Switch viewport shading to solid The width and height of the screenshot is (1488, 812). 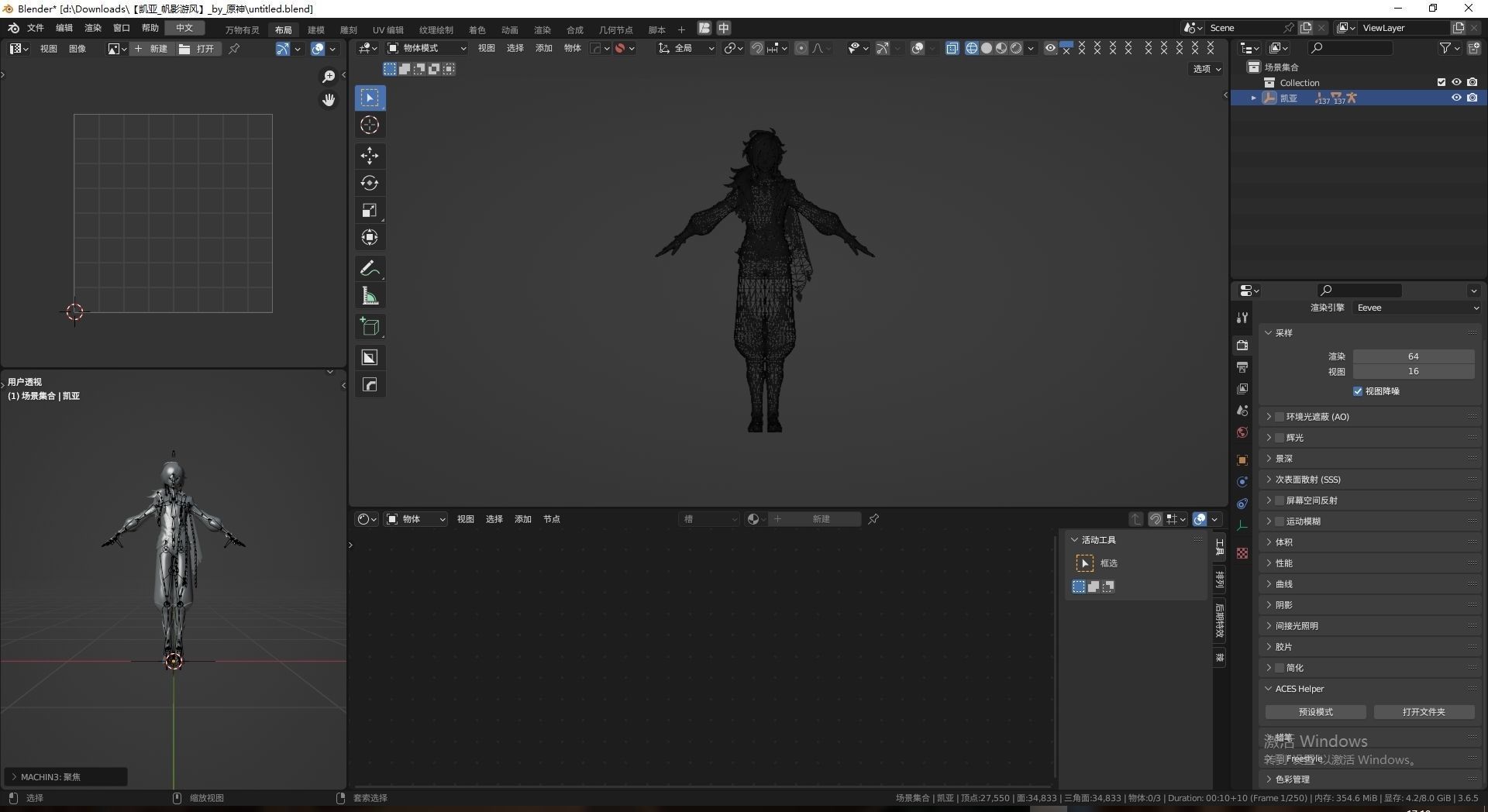986,48
